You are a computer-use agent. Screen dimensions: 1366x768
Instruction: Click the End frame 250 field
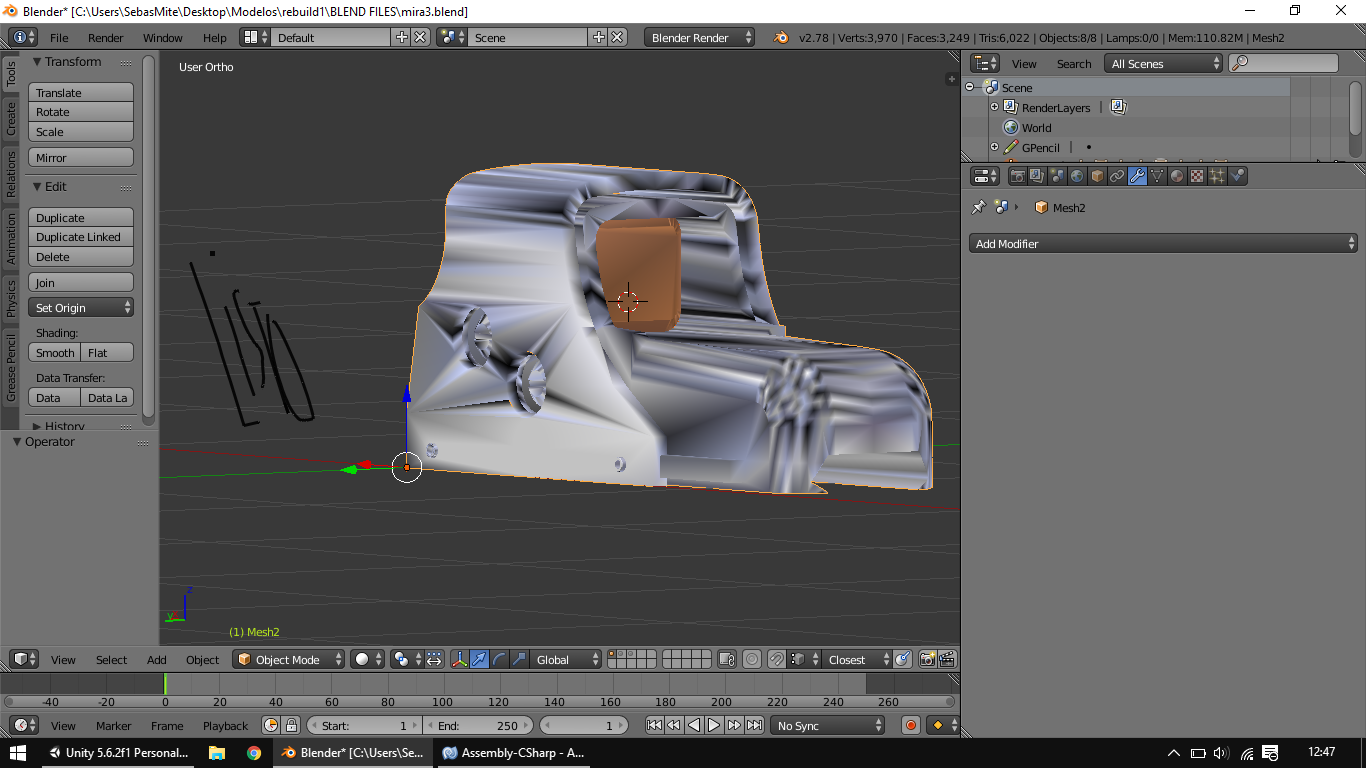[x=477, y=725]
